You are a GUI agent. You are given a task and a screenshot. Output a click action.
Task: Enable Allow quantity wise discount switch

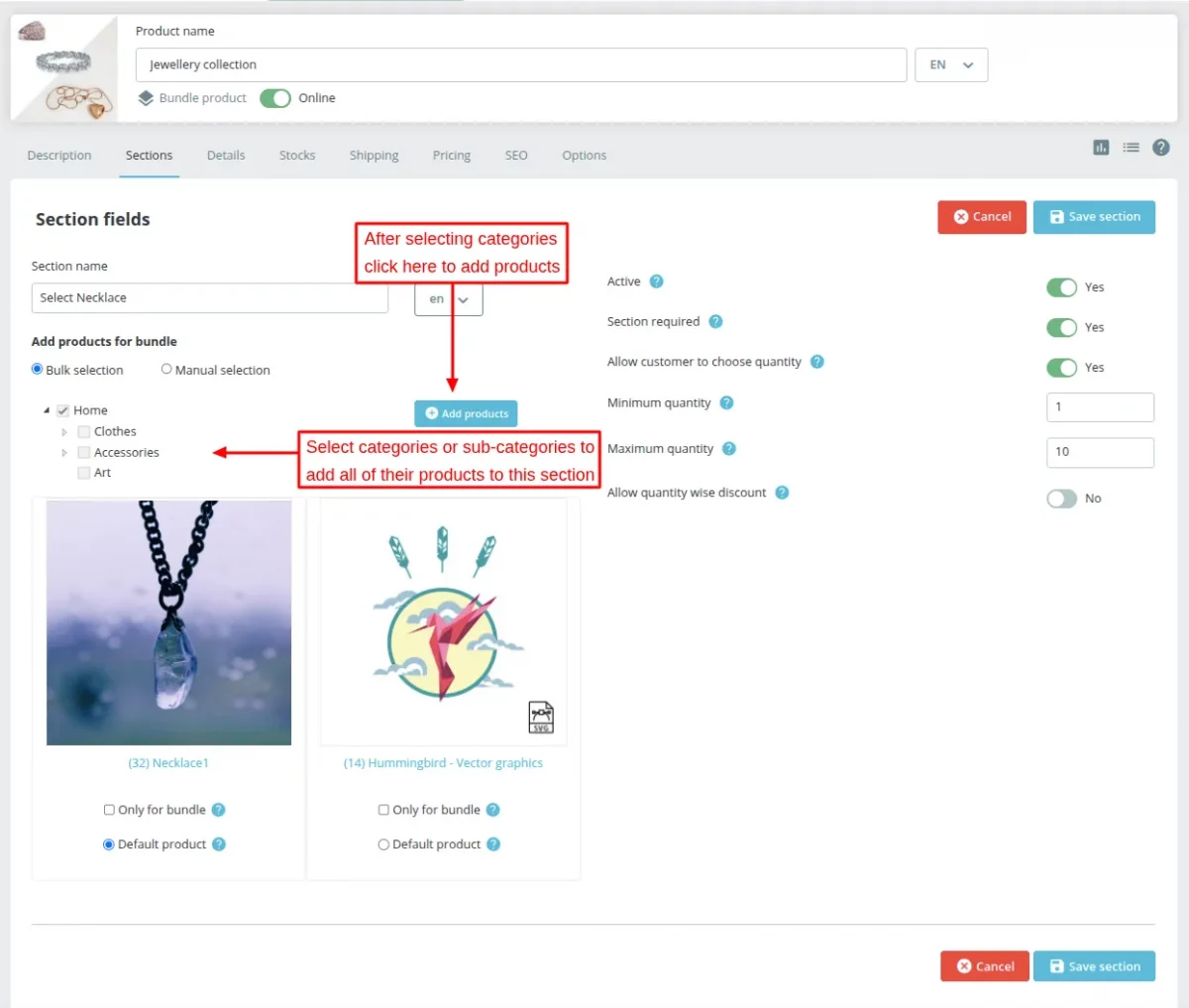[x=1062, y=499]
